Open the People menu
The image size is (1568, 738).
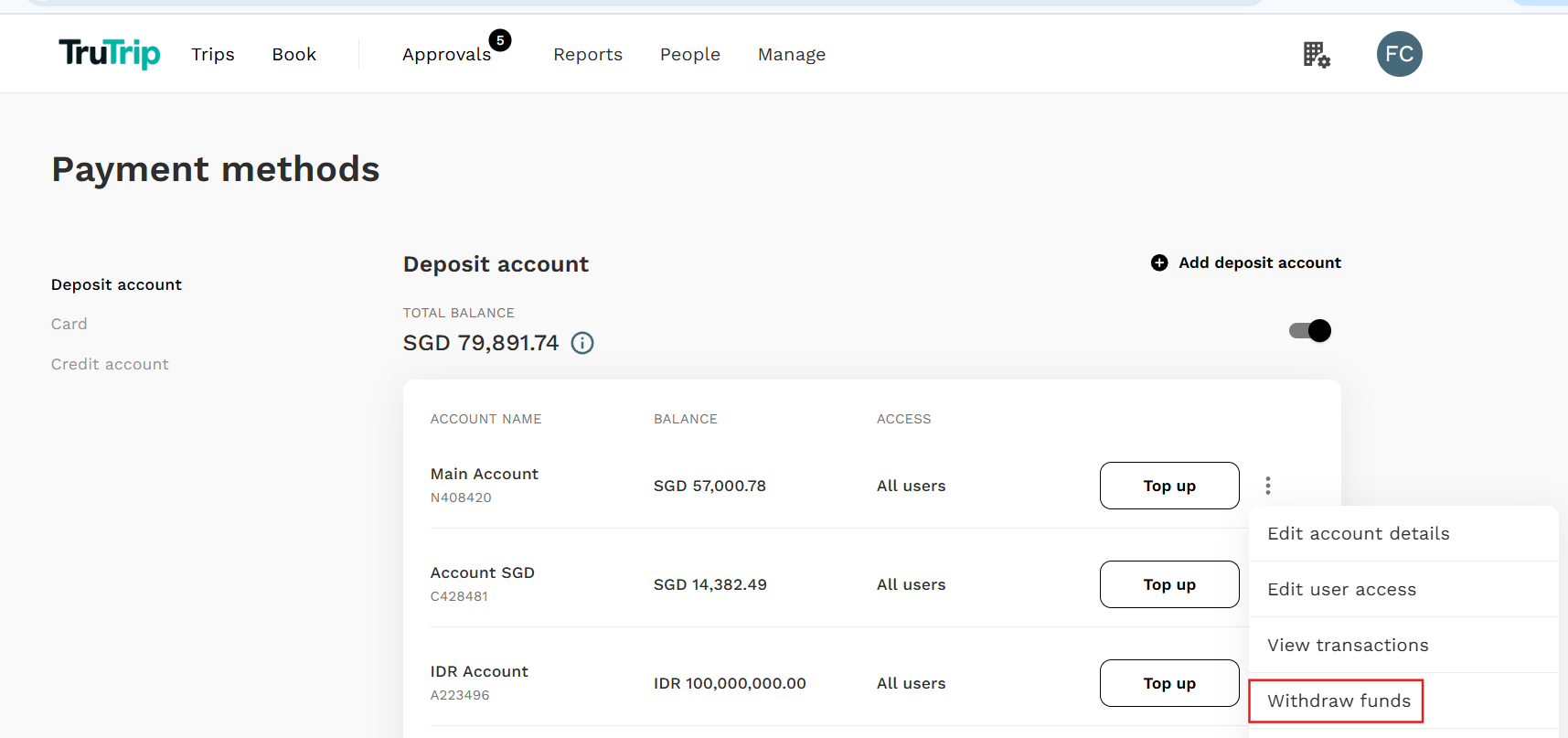690,55
